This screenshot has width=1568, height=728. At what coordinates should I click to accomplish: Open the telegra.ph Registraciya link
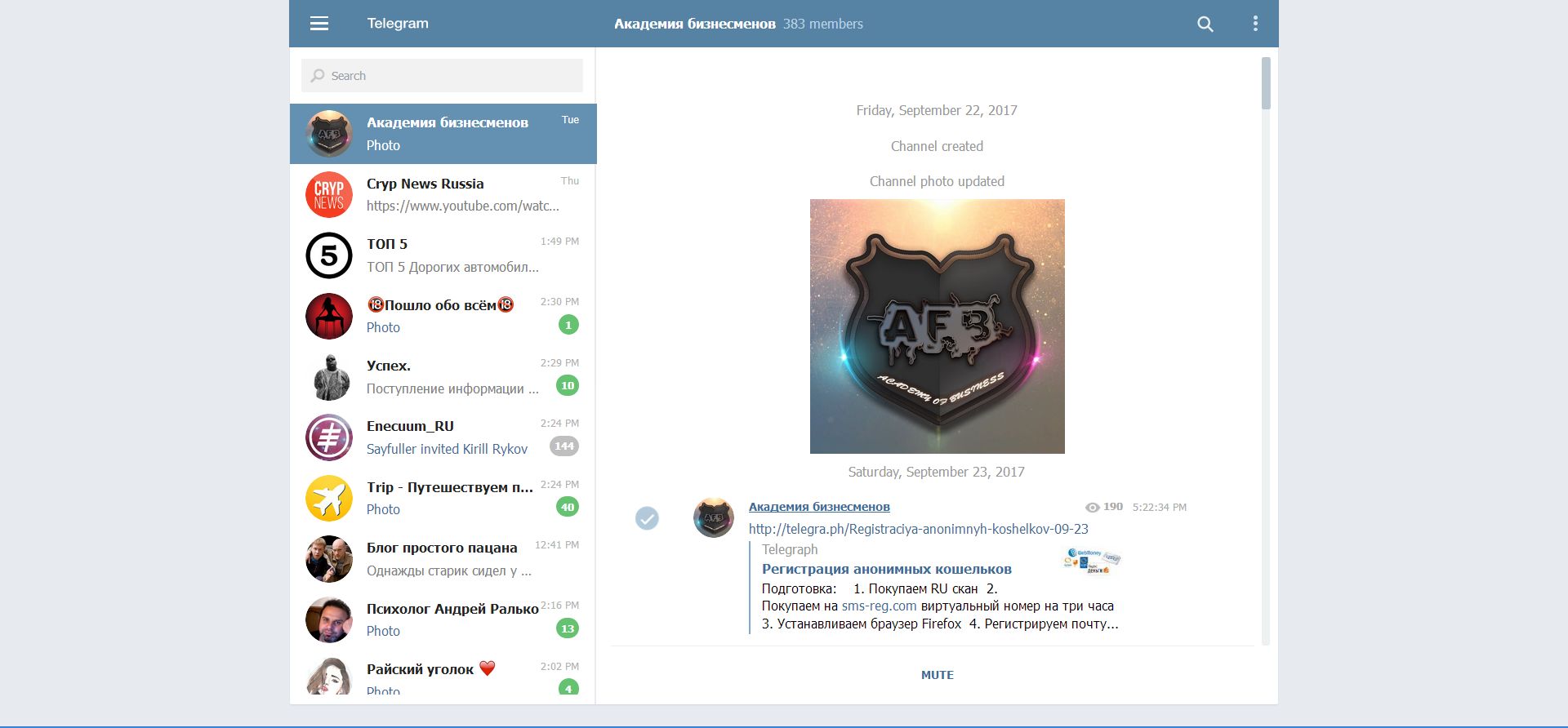coord(918,529)
